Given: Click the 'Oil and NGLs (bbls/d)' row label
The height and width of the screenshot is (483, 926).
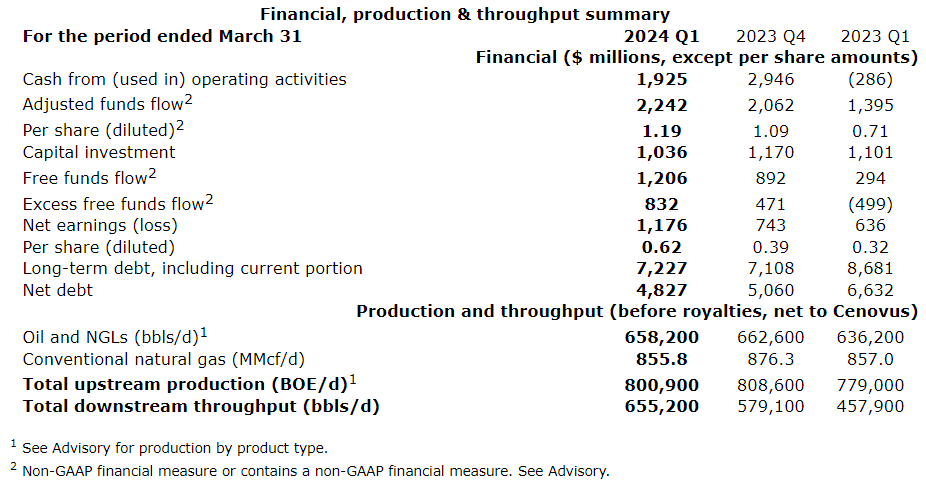Looking at the screenshot, I should coord(112,337).
